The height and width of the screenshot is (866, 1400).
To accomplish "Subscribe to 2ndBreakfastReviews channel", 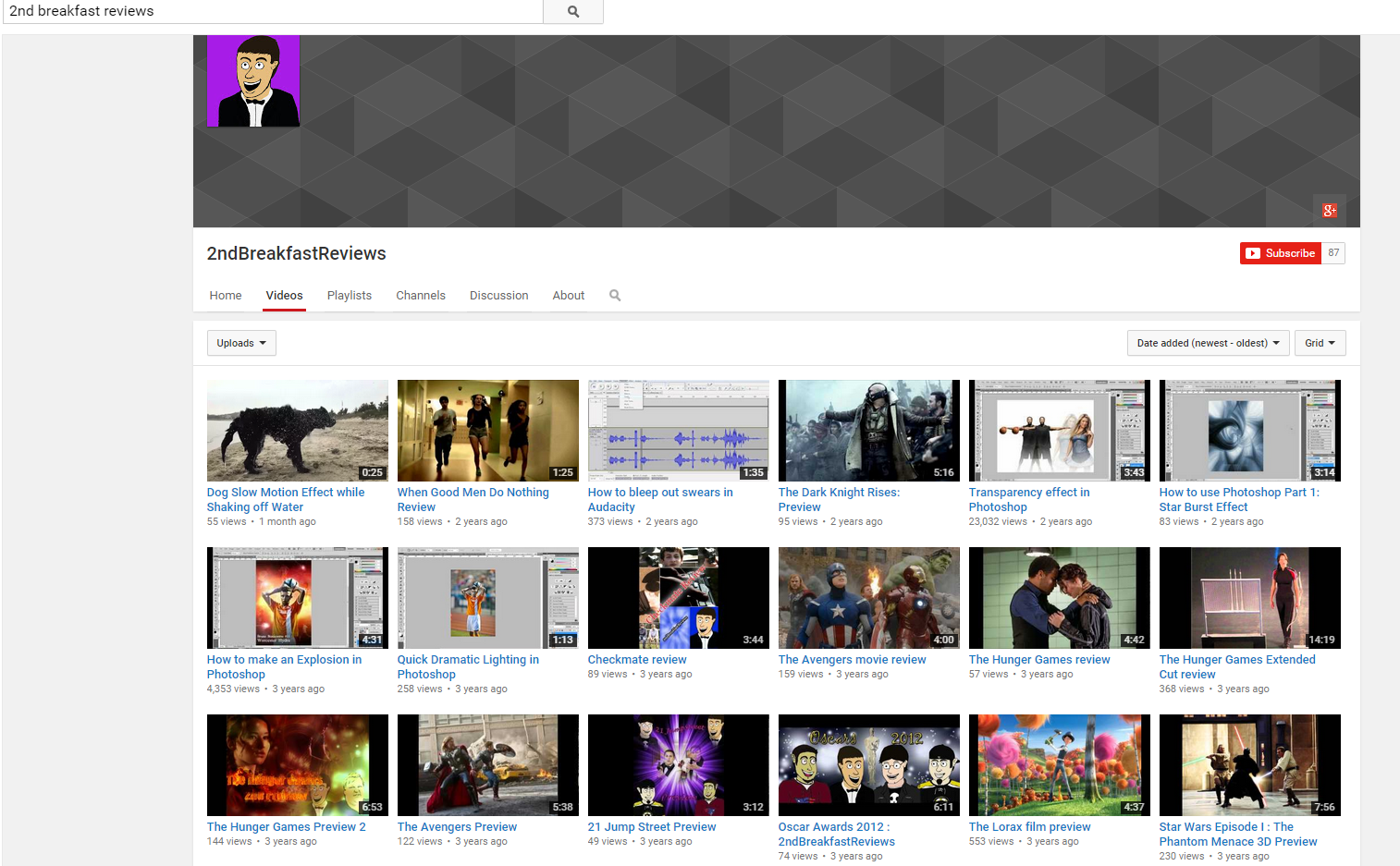I will pos(1281,253).
